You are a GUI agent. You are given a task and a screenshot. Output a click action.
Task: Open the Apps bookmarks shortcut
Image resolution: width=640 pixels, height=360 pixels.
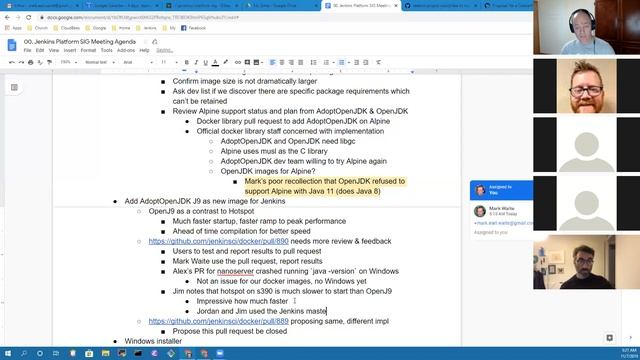click(13, 28)
